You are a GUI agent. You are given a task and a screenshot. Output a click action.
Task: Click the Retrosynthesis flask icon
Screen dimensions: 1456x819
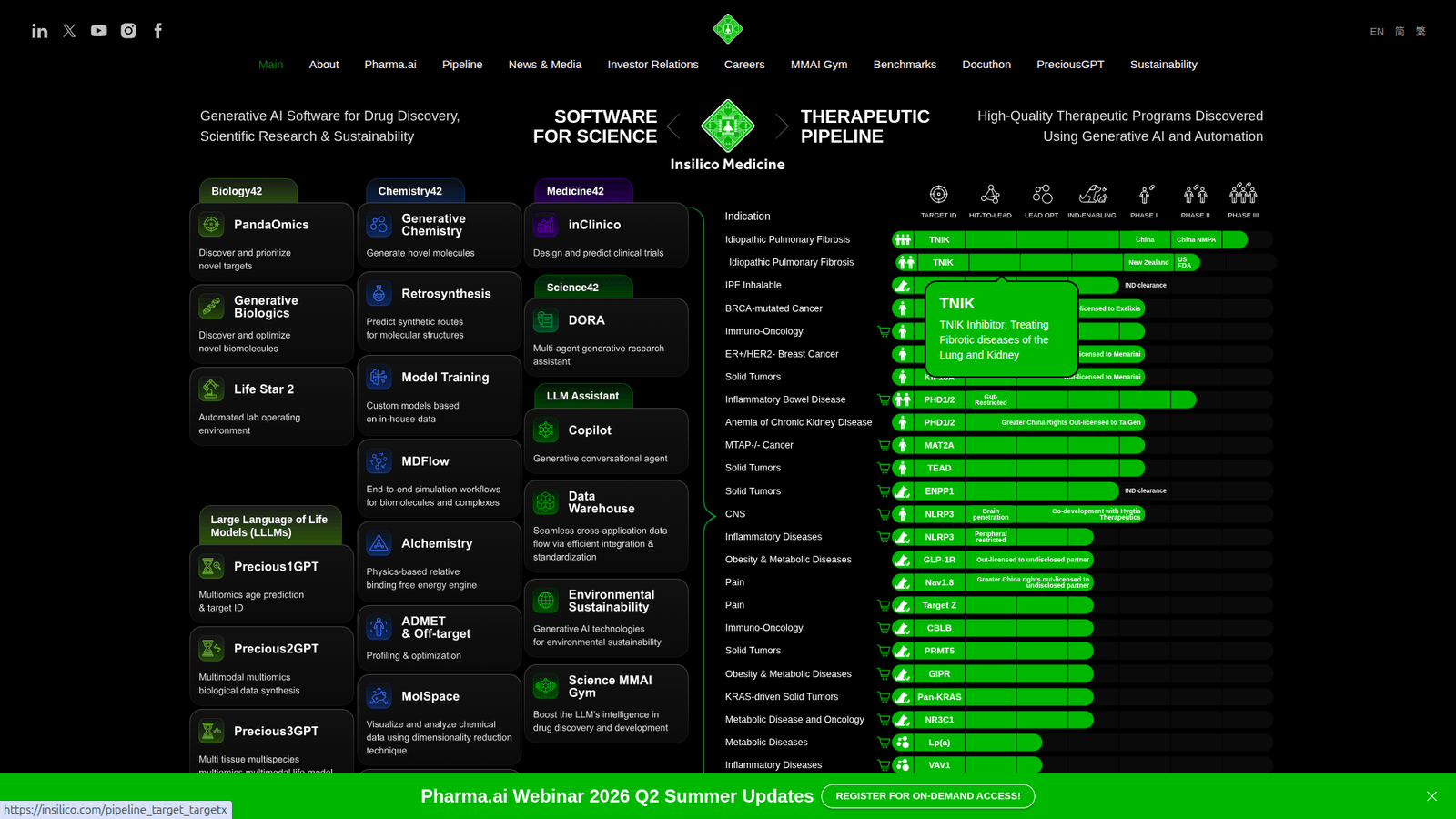click(x=379, y=294)
